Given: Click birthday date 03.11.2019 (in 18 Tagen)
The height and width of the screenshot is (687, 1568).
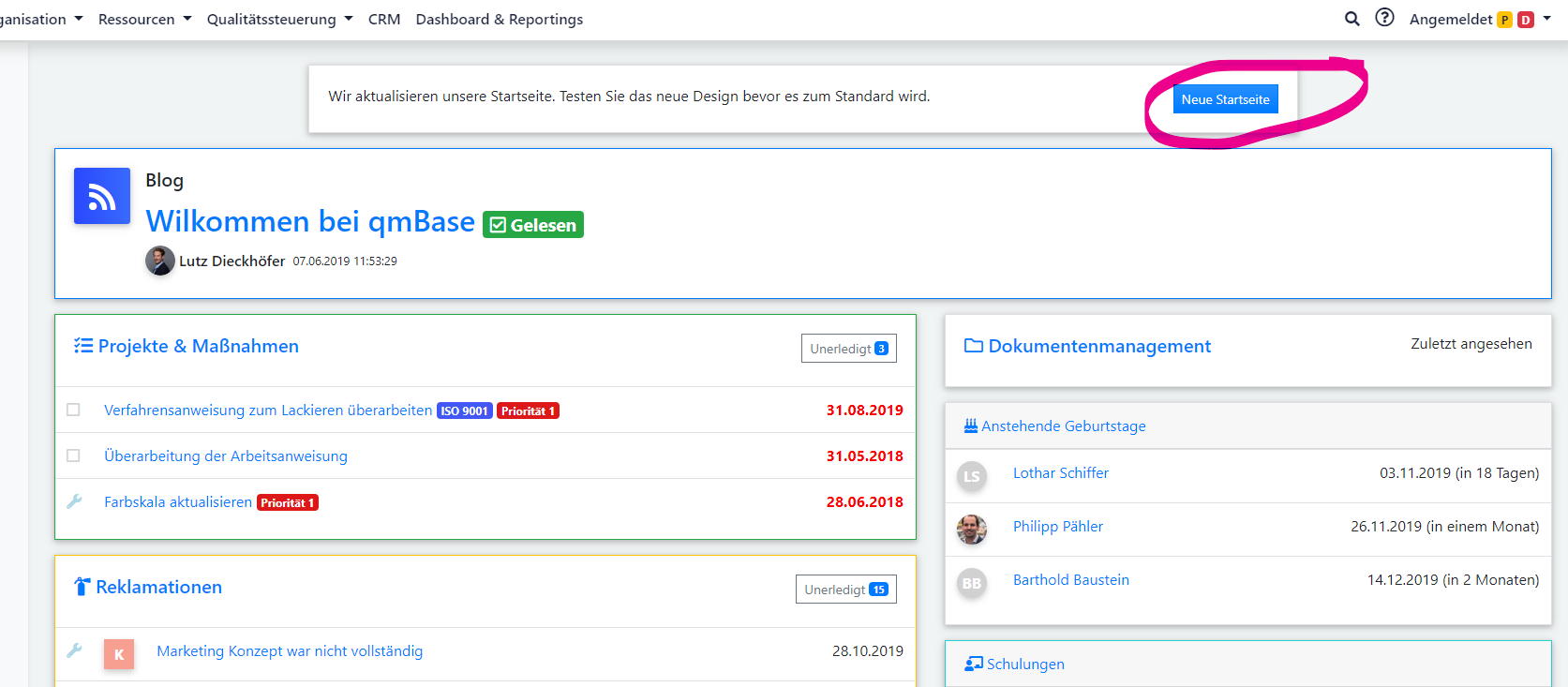Looking at the screenshot, I should [x=1459, y=472].
